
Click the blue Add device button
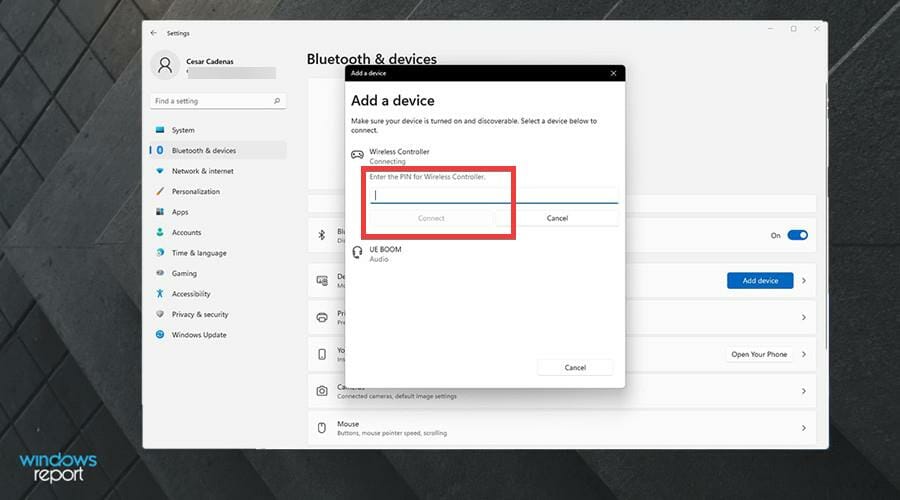[x=760, y=281]
